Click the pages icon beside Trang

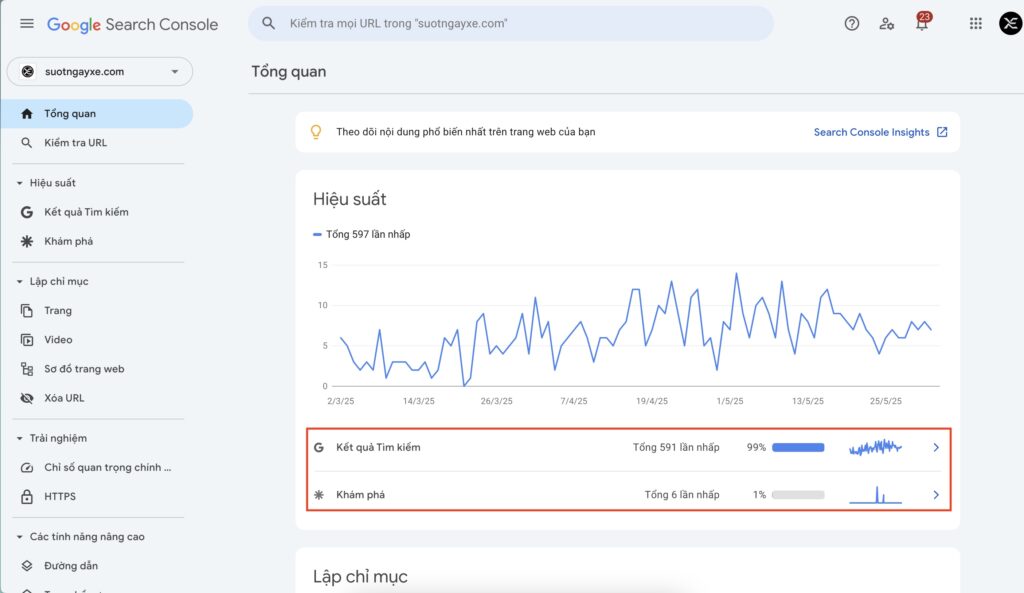[x=27, y=311]
